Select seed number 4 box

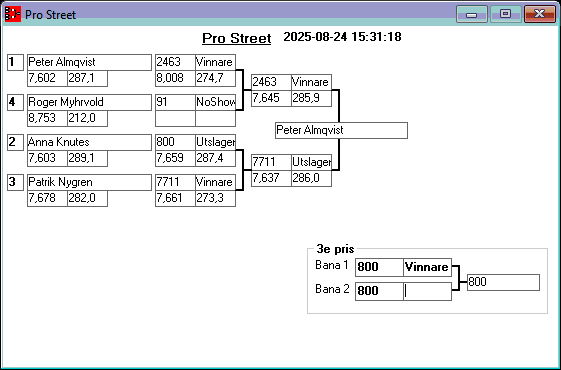coord(15,102)
